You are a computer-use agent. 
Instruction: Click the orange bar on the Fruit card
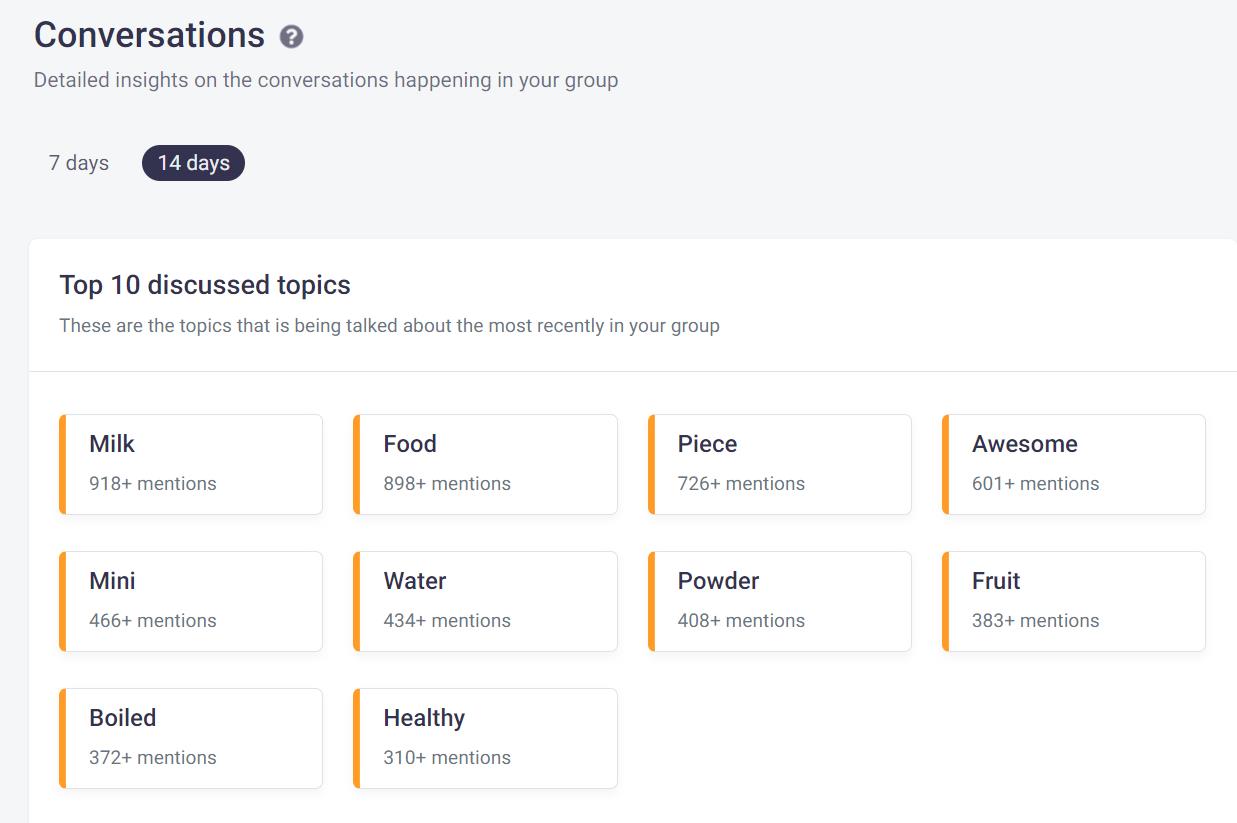click(946, 600)
